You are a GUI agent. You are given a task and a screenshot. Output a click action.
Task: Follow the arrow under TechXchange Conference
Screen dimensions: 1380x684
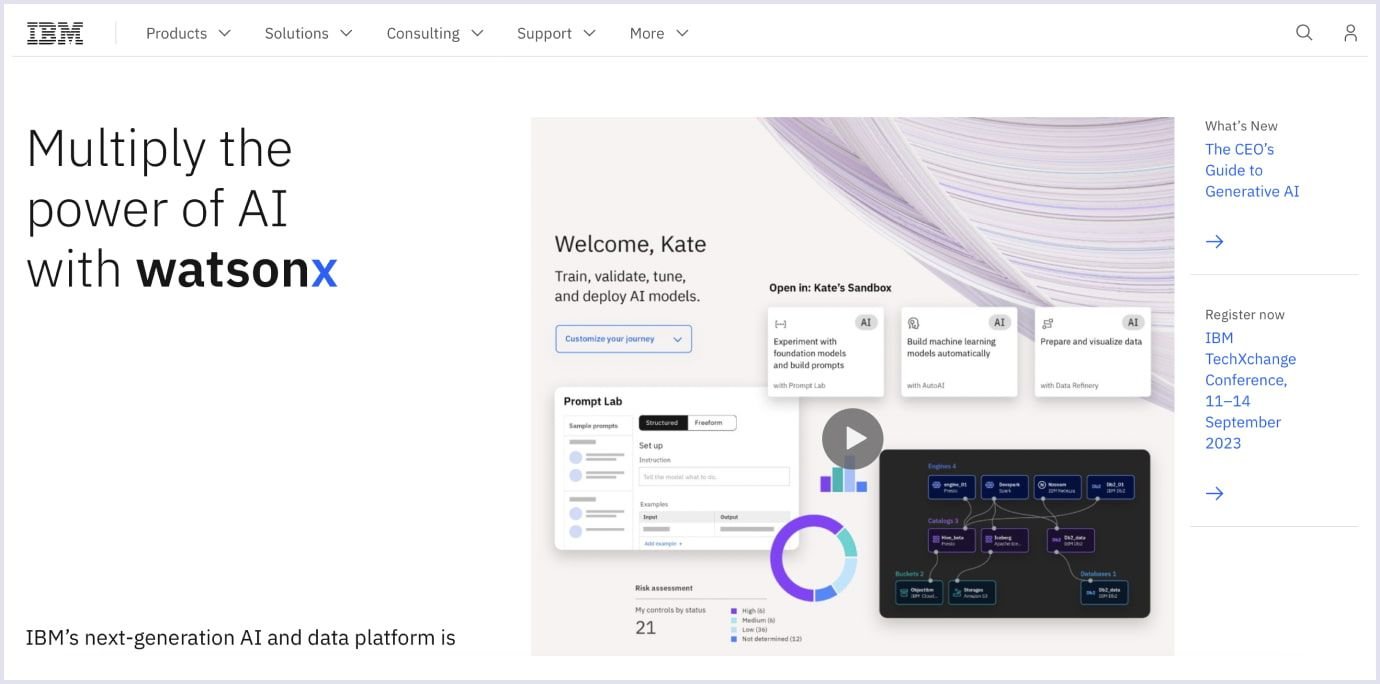(x=1215, y=493)
